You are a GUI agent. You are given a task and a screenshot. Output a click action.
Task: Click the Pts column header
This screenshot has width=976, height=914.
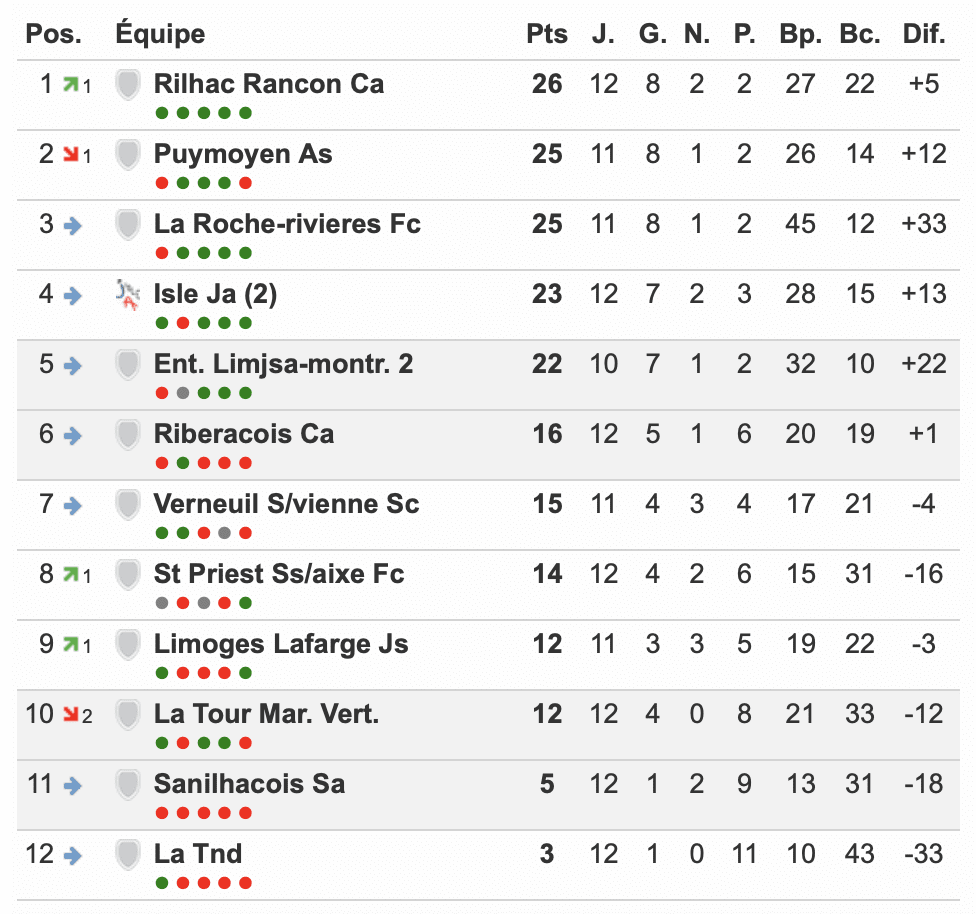click(x=547, y=34)
